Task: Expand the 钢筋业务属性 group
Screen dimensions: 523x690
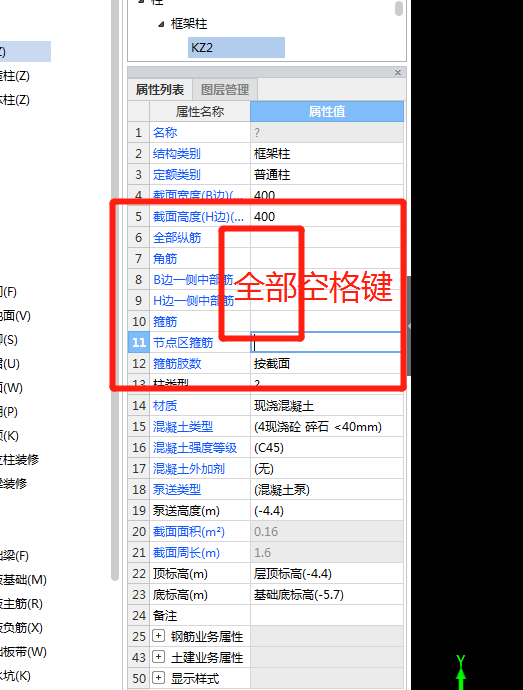Action: (x=158, y=636)
